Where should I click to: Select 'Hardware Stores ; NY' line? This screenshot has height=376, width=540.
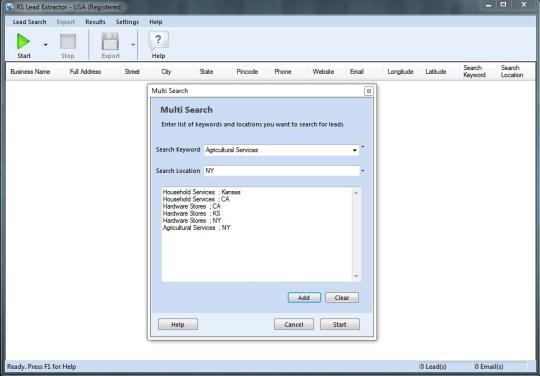tap(192, 220)
